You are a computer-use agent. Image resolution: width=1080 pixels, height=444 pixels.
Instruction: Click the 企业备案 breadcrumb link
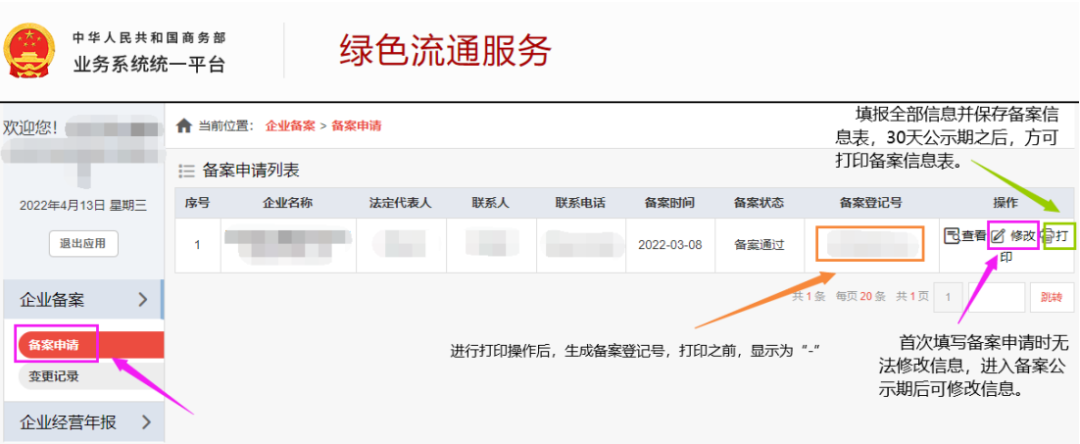pyautogui.click(x=290, y=126)
